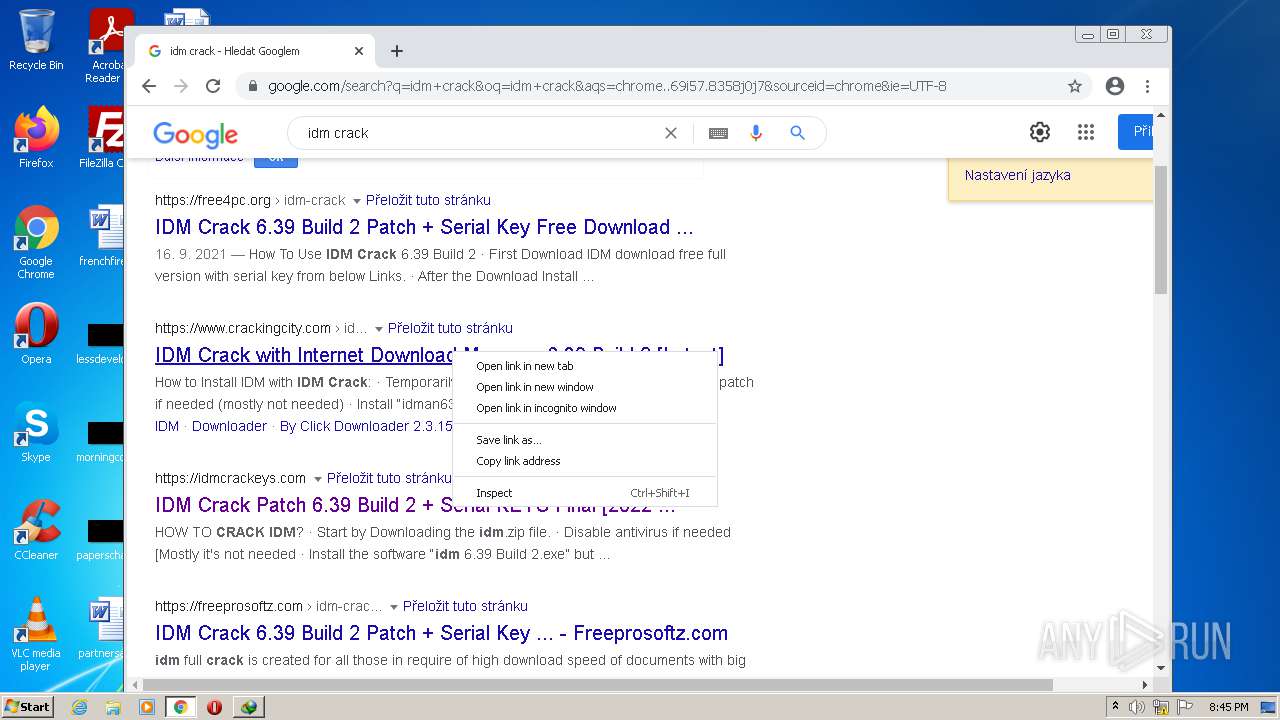Open Internet Explorer in the taskbar

coord(80,707)
